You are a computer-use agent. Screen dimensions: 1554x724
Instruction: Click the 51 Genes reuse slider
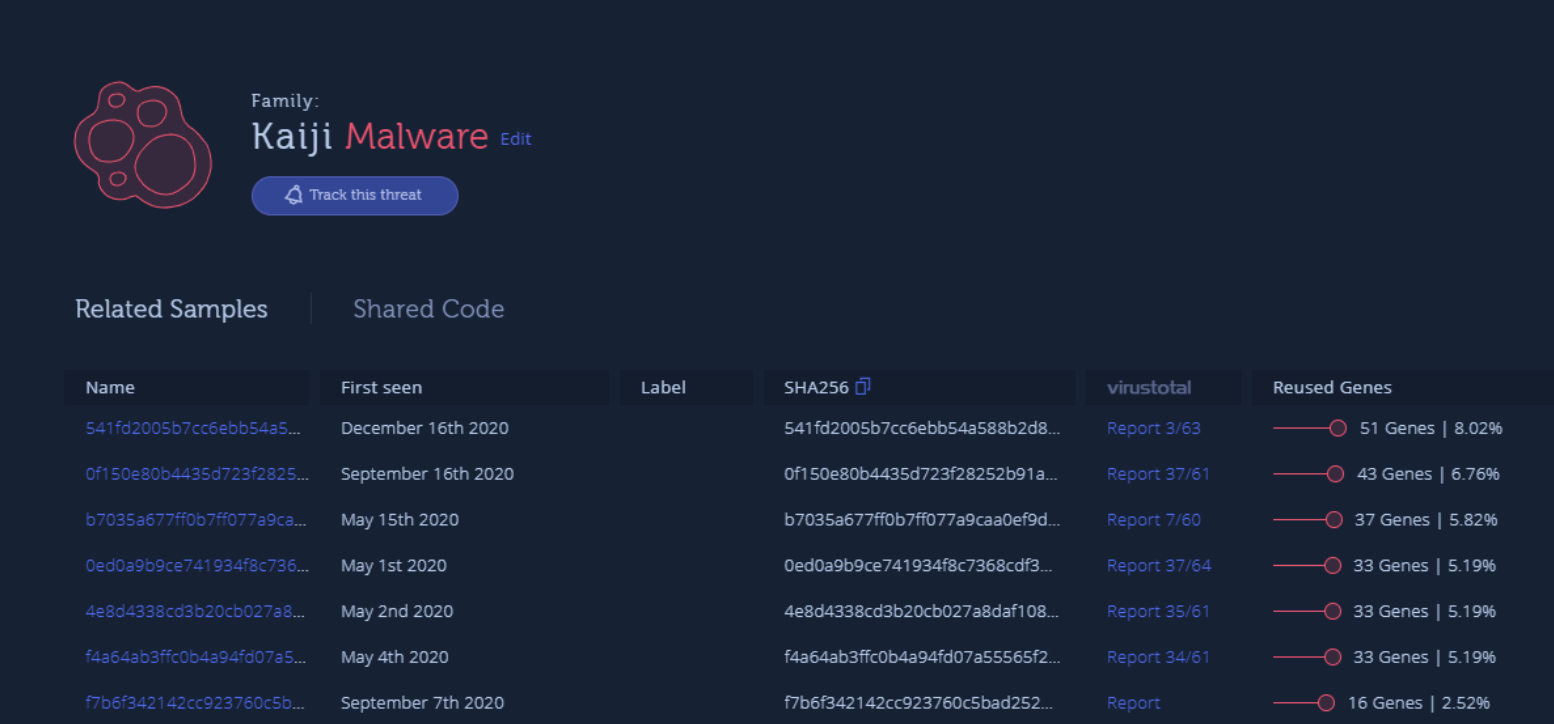(x=1310, y=428)
